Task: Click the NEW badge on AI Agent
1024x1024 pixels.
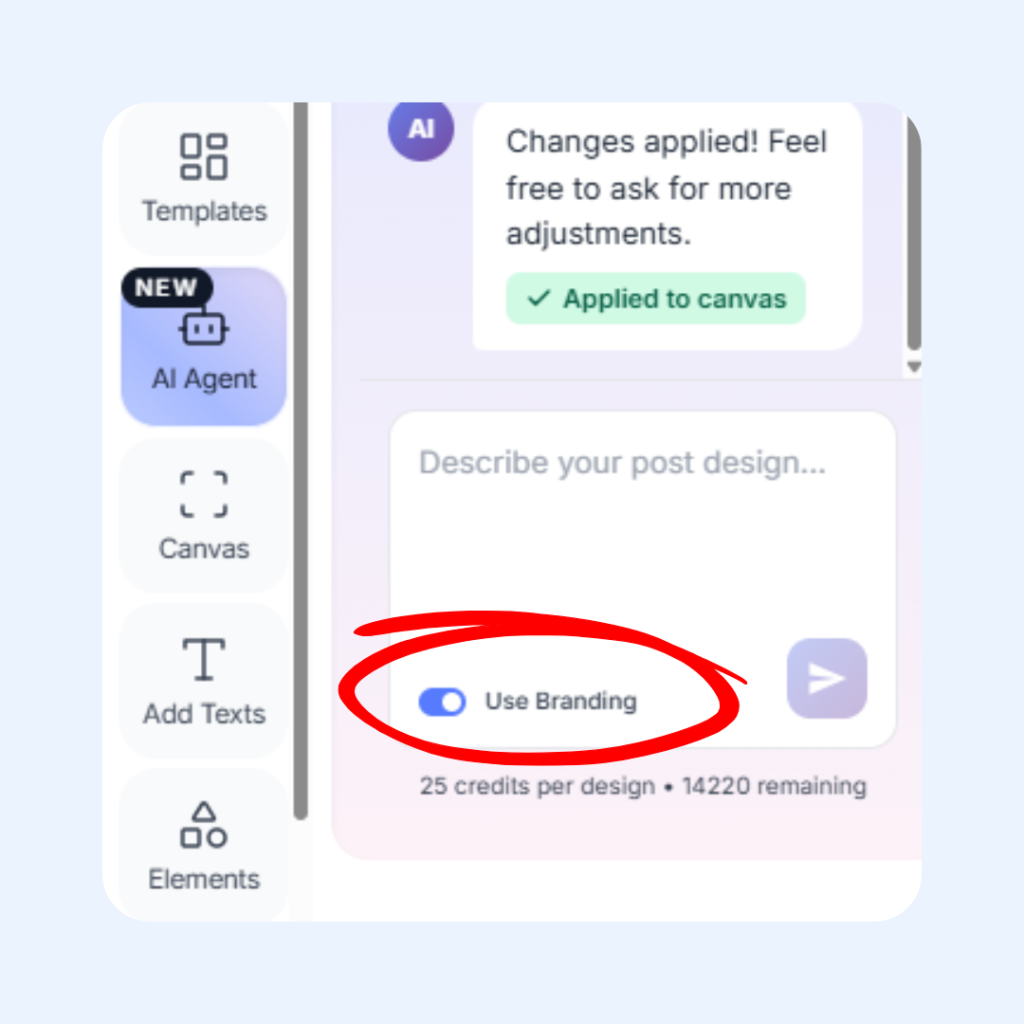Action: pyautogui.click(x=167, y=287)
